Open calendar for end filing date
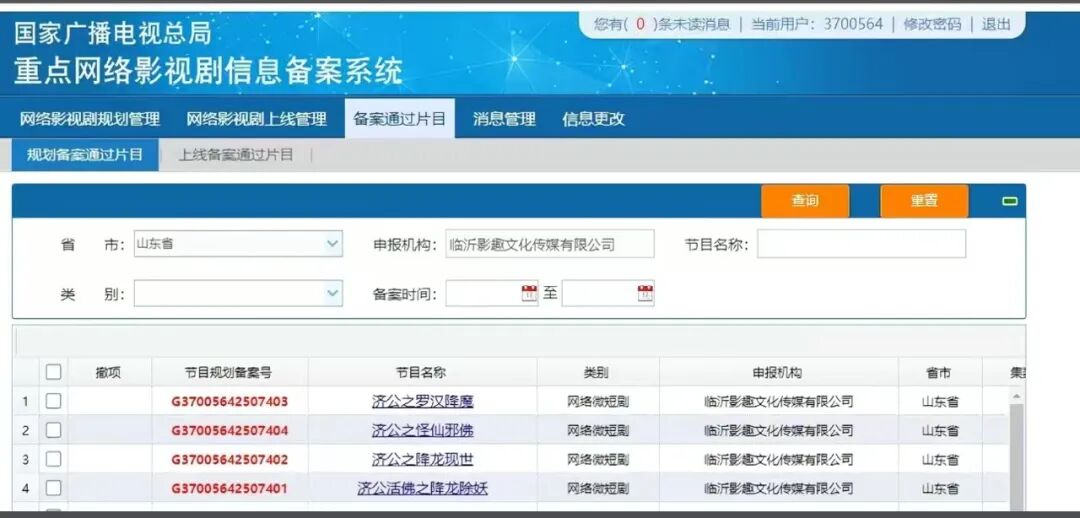The width and height of the screenshot is (1080, 518). point(645,294)
